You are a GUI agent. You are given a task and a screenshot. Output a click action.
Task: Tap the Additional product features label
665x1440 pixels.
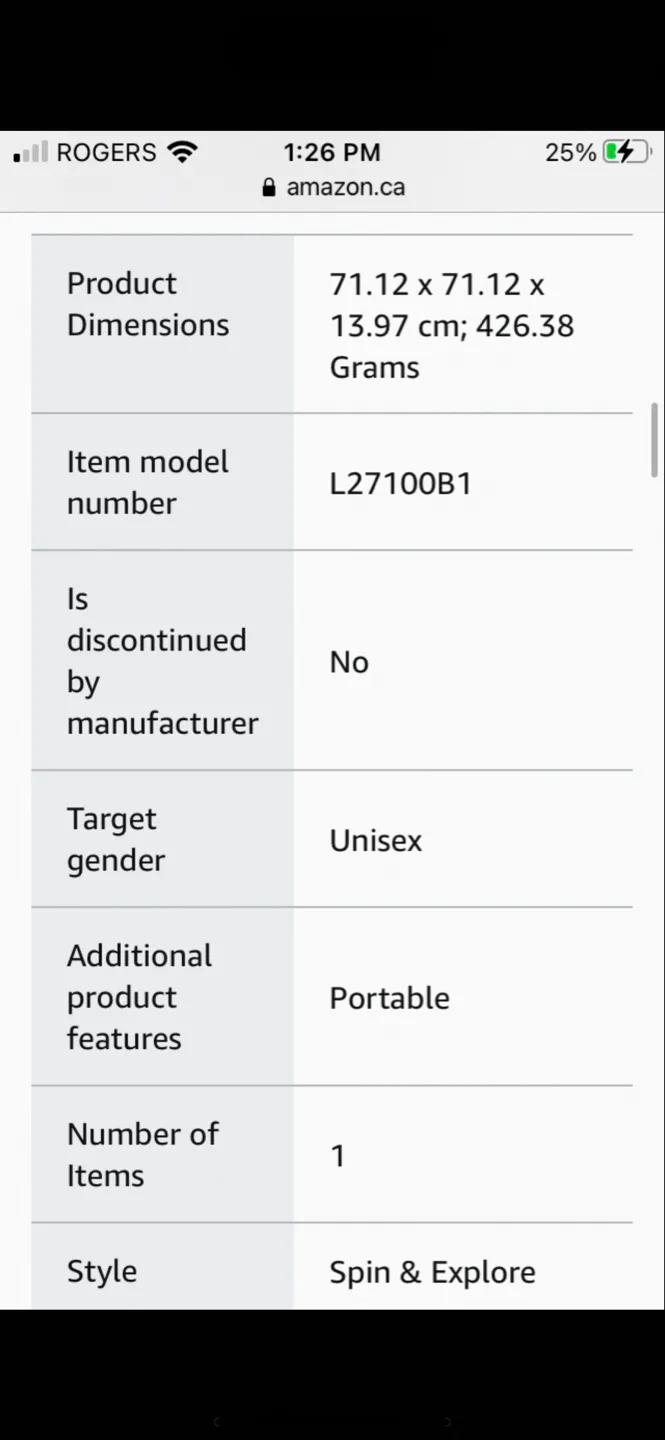click(x=139, y=997)
